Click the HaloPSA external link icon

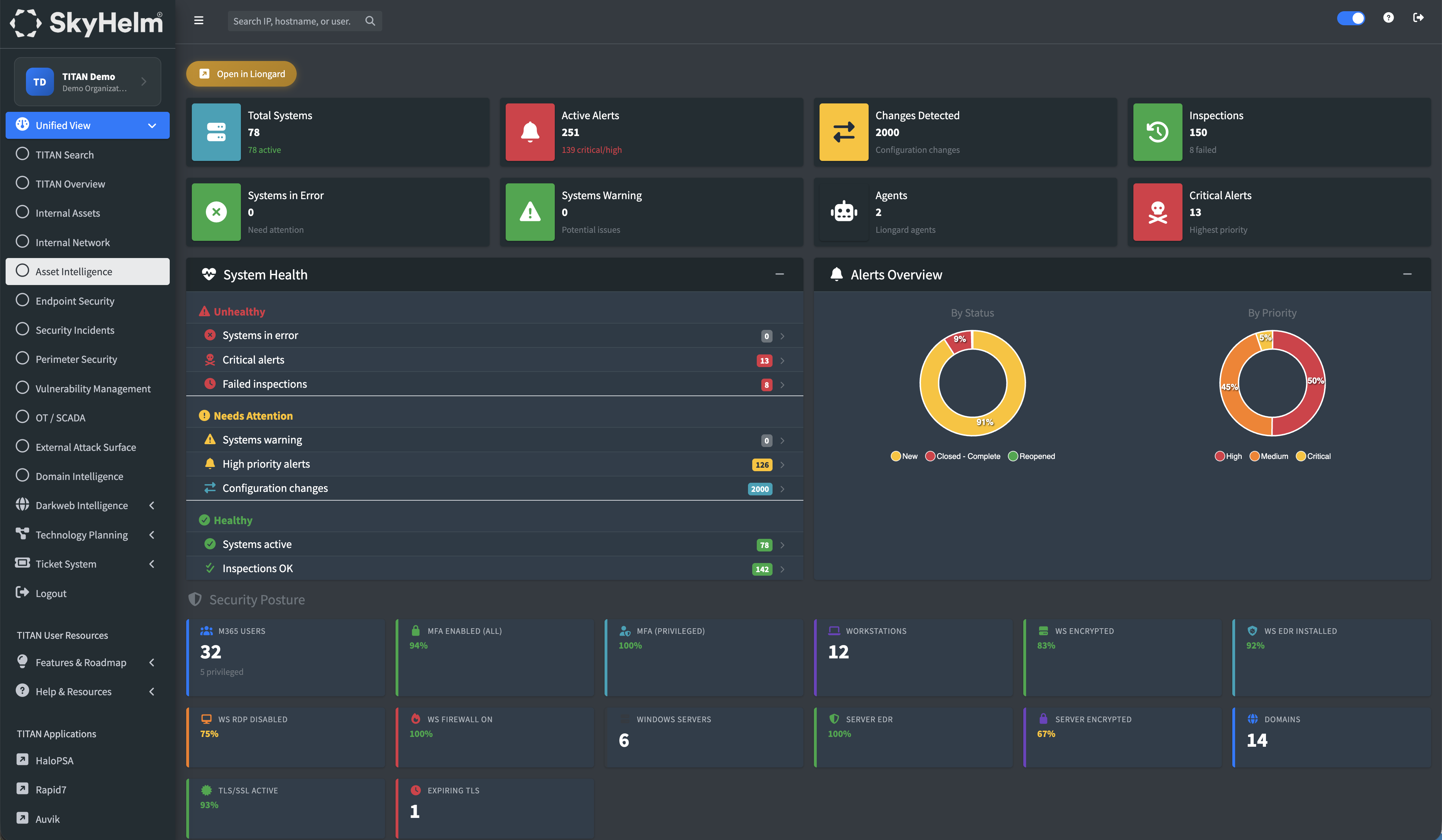point(22,759)
